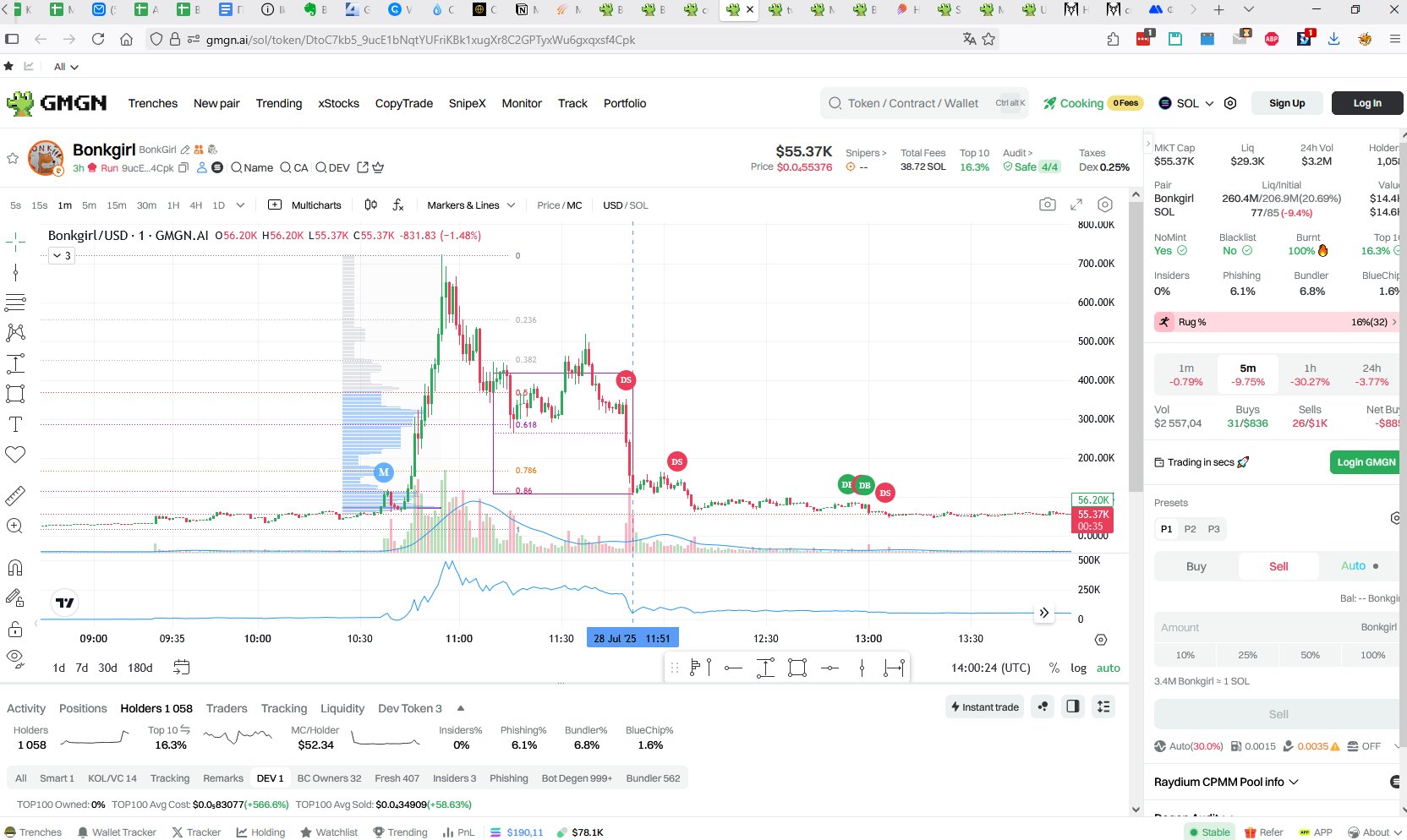Hide all drawings eye icon
The height and width of the screenshot is (840, 1407).
coord(15,657)
